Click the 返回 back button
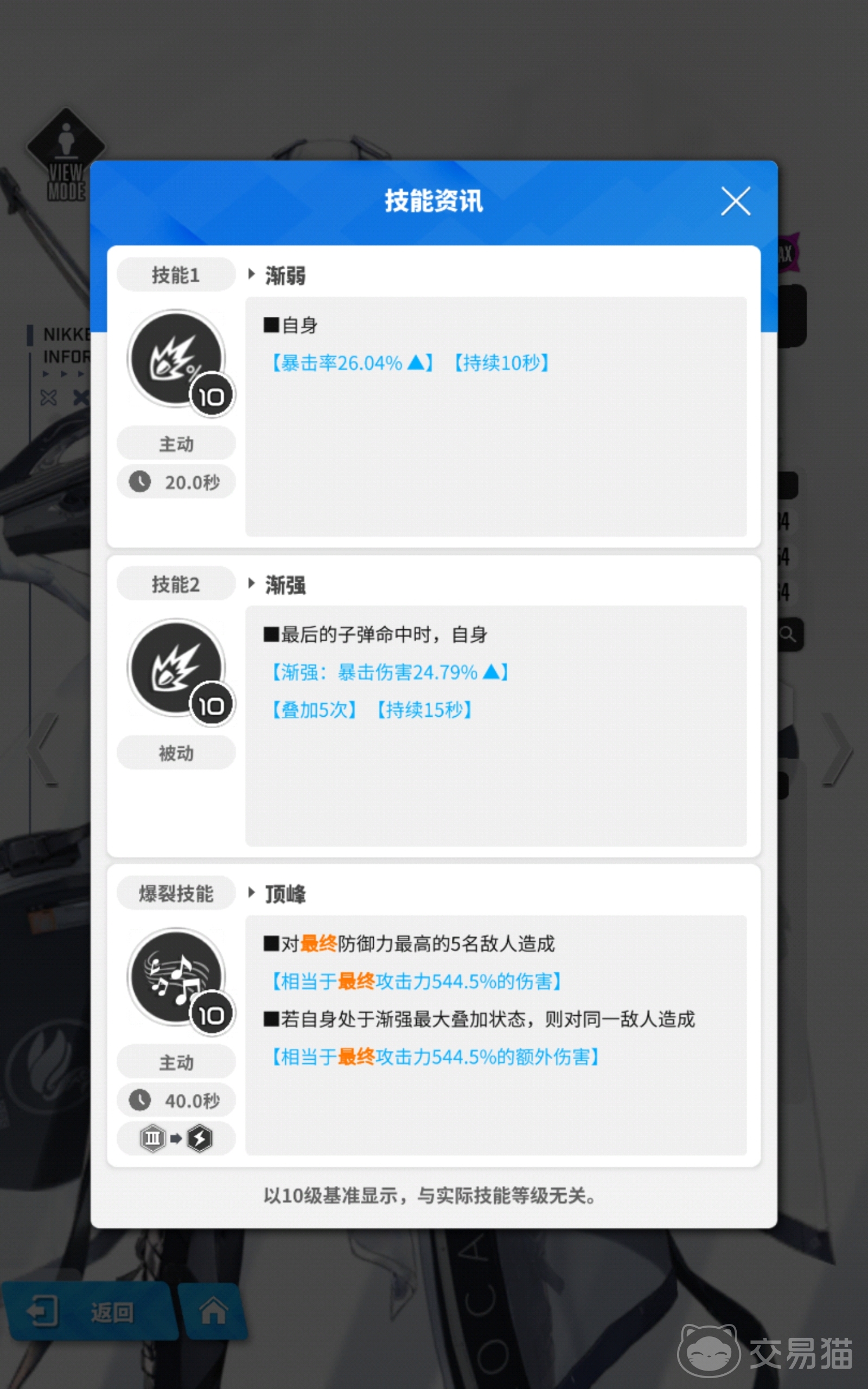Viewport: 868px width, 1389px height. (x=87, y=1311)
